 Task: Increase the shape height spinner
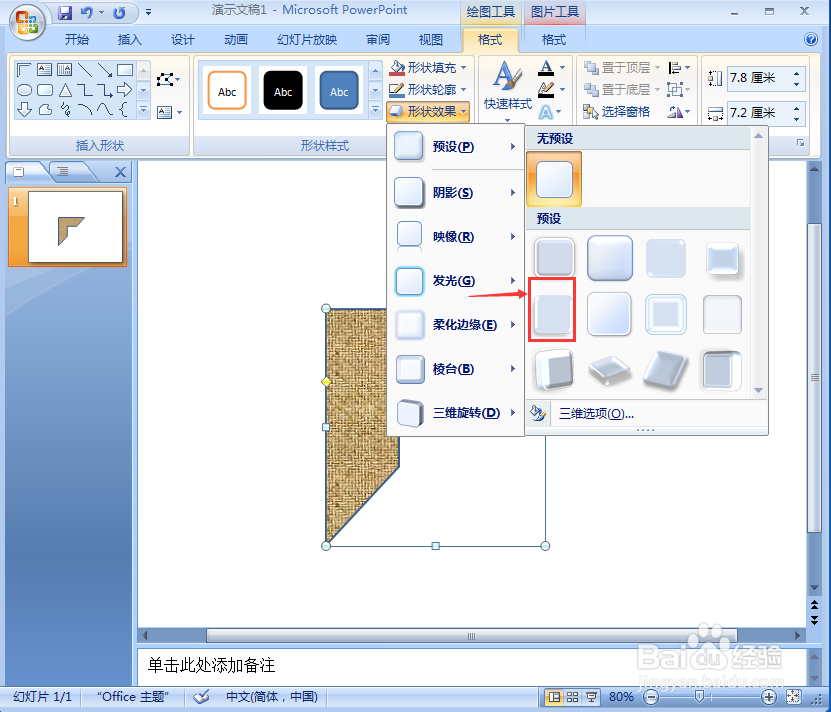click(x=797, y=73)
